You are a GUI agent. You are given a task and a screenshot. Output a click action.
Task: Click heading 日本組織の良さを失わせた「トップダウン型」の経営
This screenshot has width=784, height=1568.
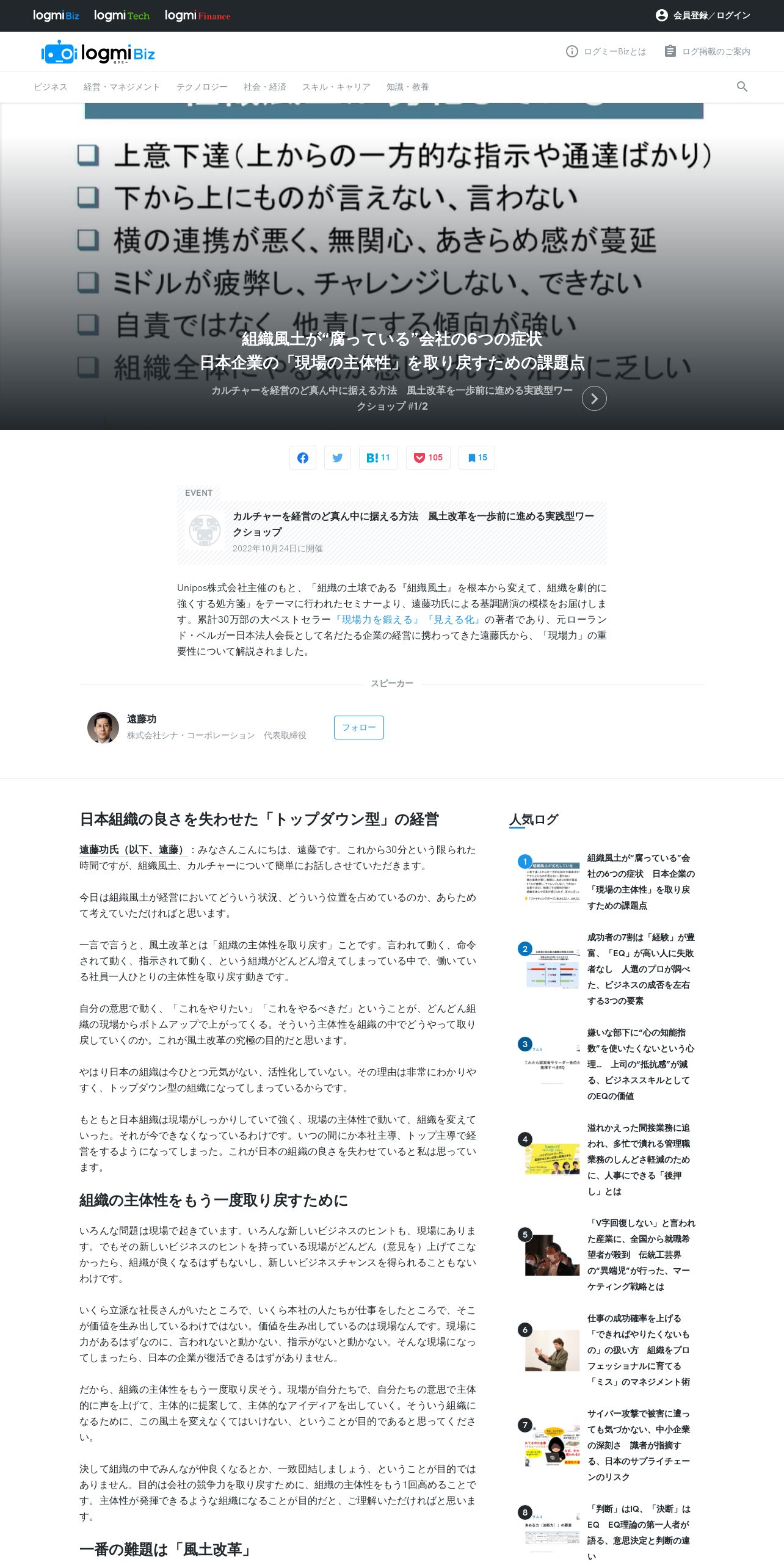click(x=259, y=819)
